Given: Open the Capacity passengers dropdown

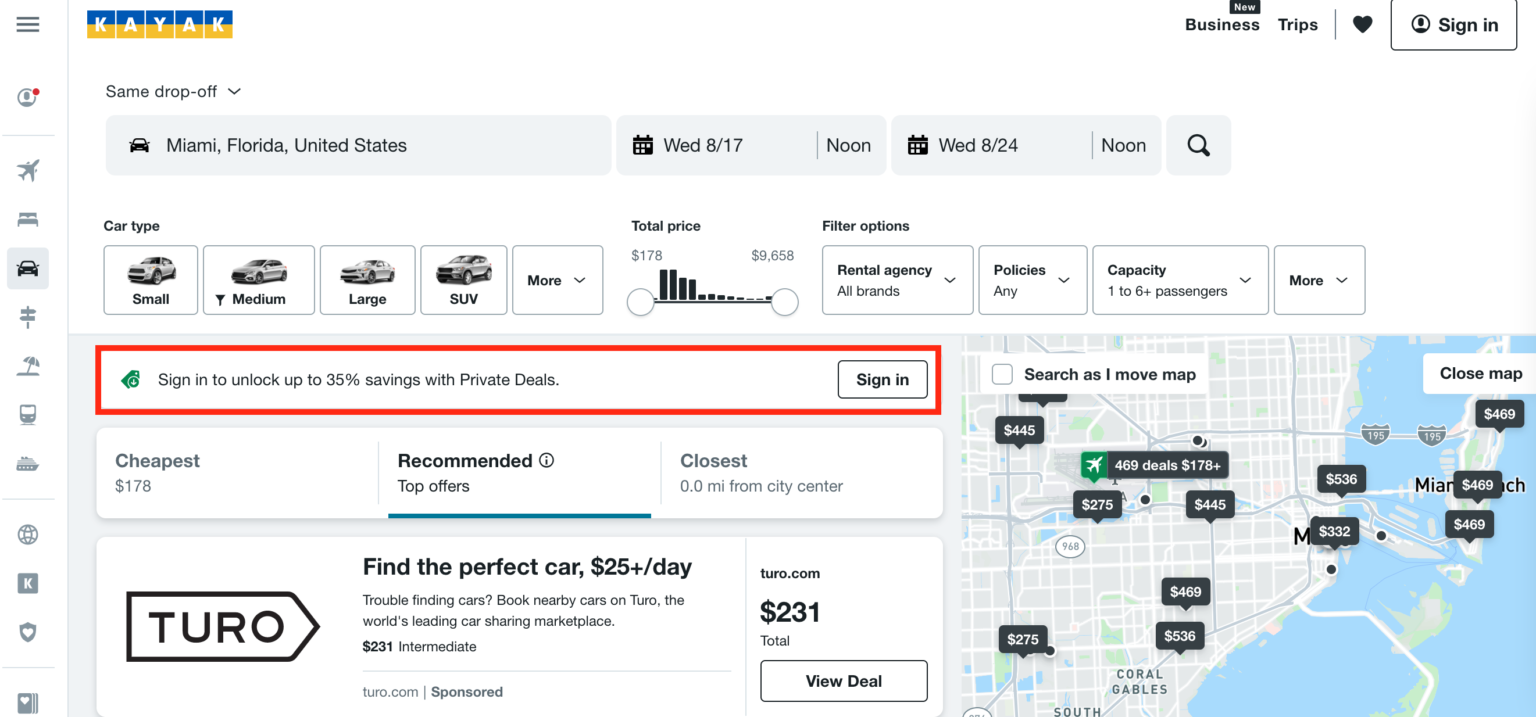Looking at the screenshot, I should click(x=1180, y=280).
